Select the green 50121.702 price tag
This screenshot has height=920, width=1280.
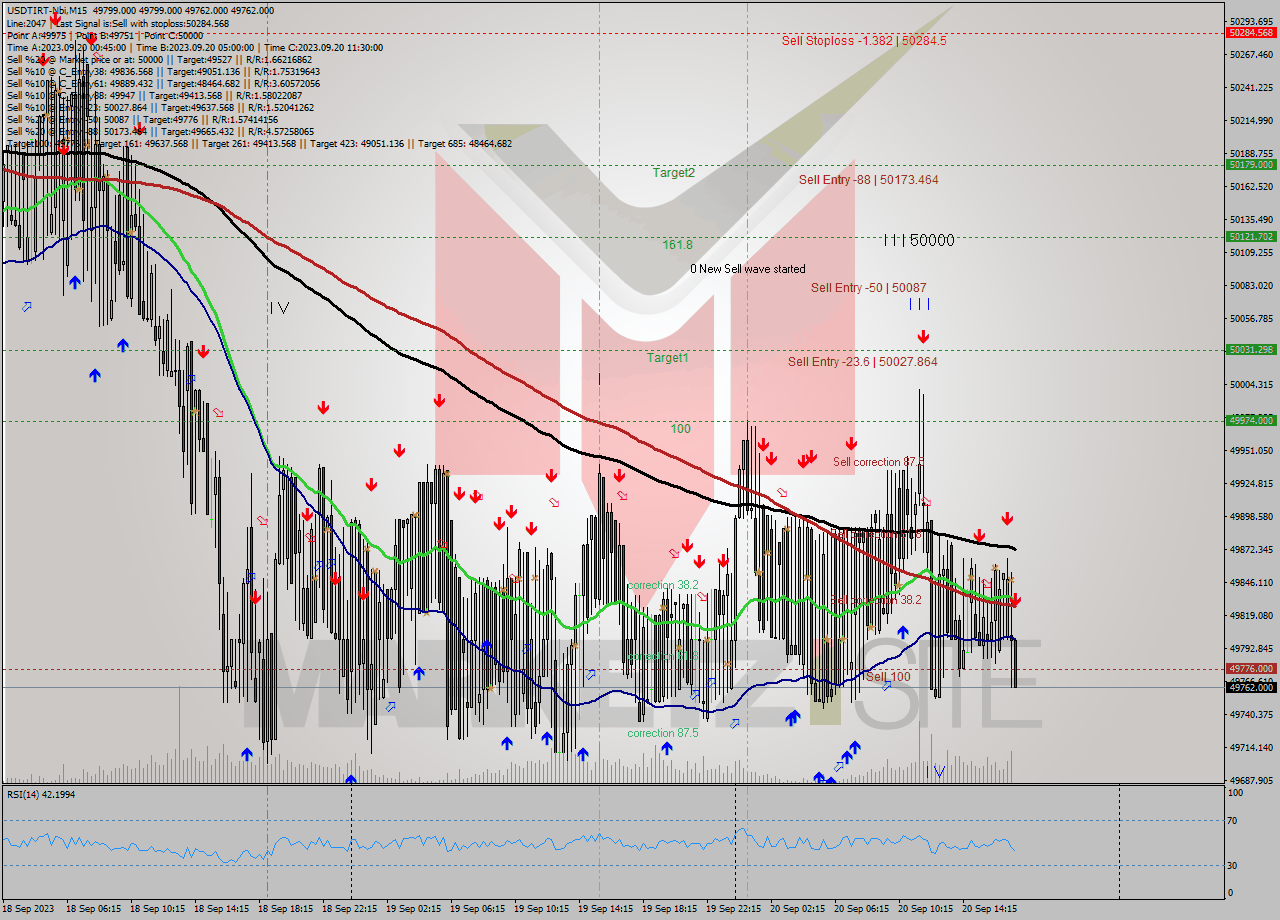tap(1250, 237)
